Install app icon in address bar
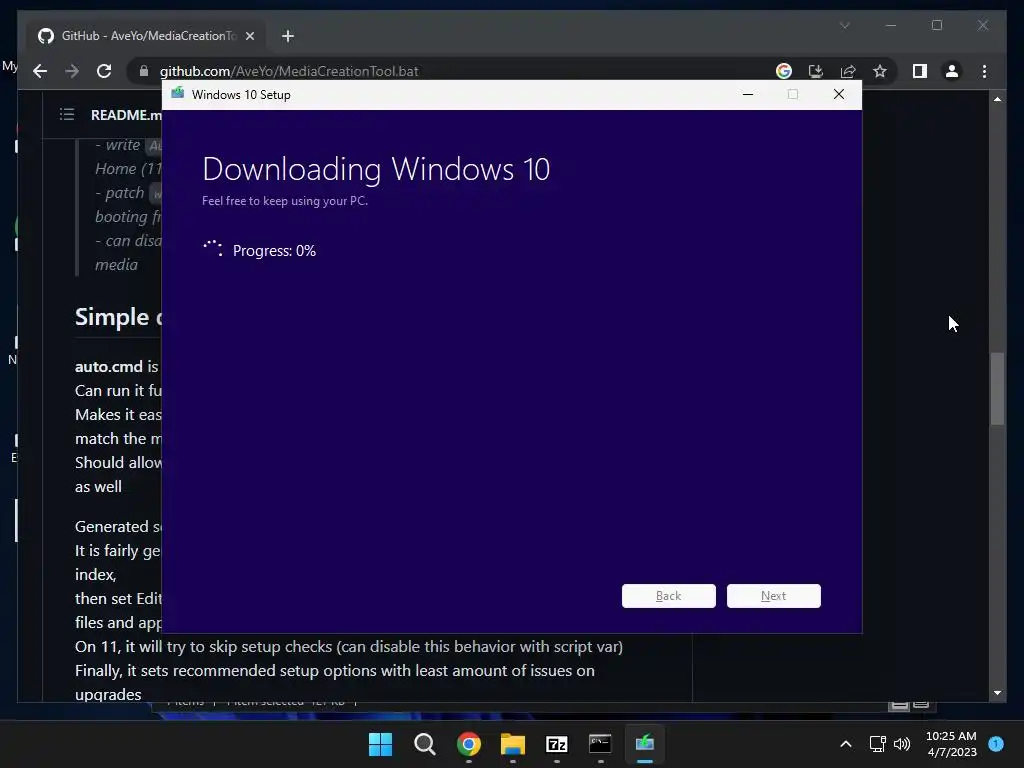1024x768 pixels. point(816,71)
